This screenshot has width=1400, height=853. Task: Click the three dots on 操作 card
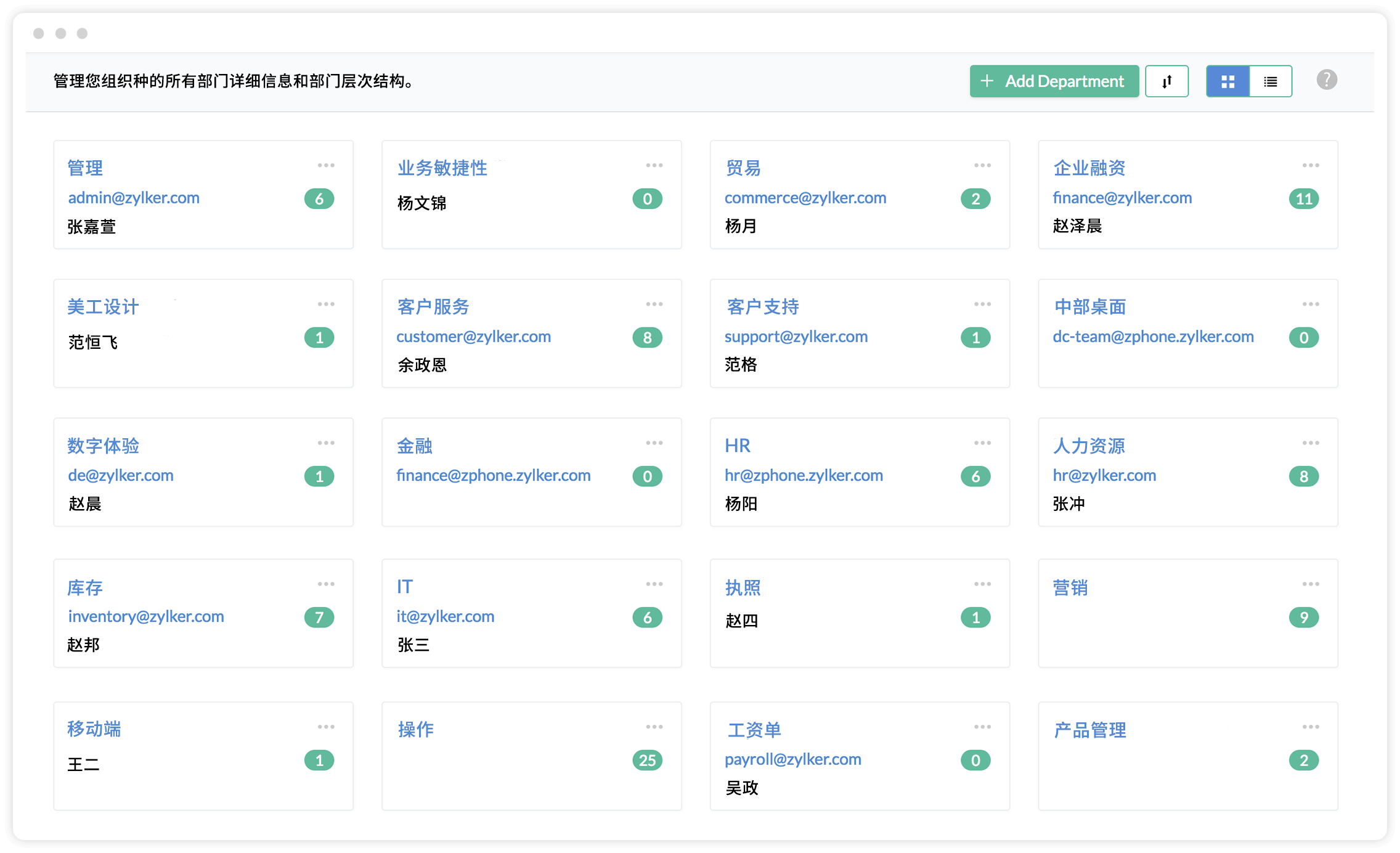[x=654, y=727]
